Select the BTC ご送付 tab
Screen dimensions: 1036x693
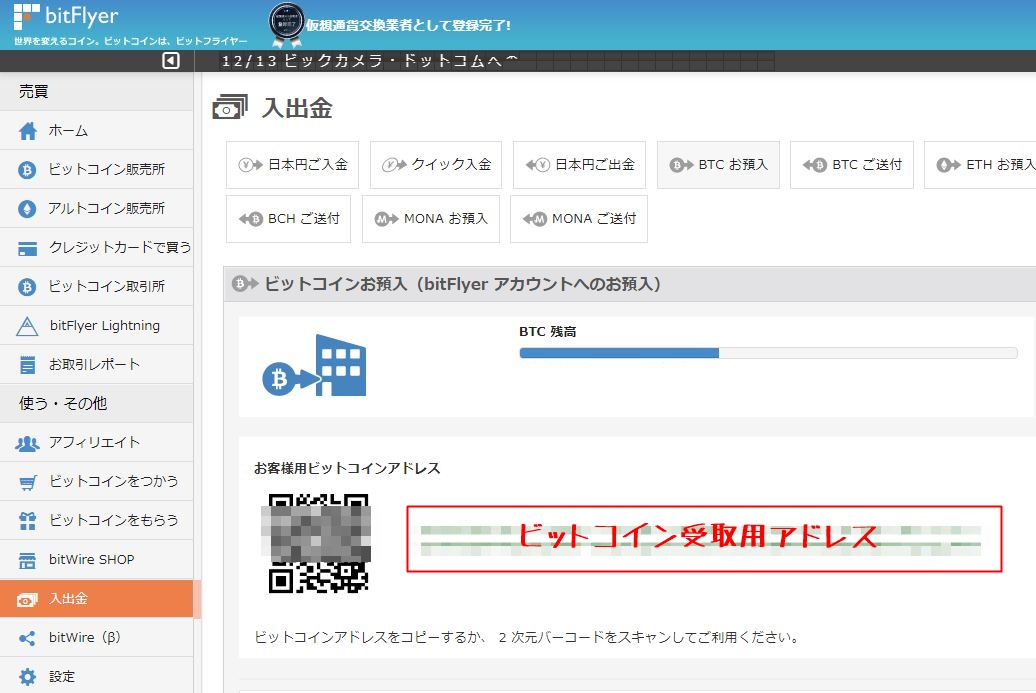pos(852,164)
